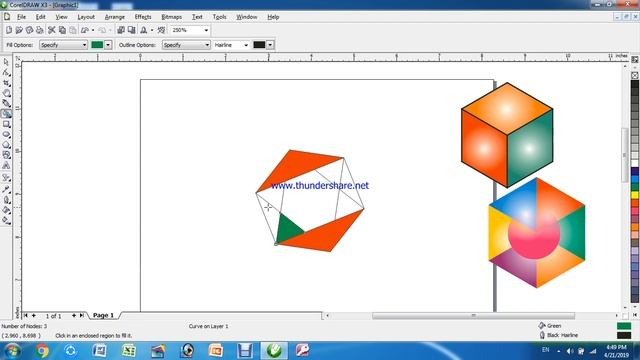
Task: Click the Open file toolbar icon
Action: click(19, 30)
